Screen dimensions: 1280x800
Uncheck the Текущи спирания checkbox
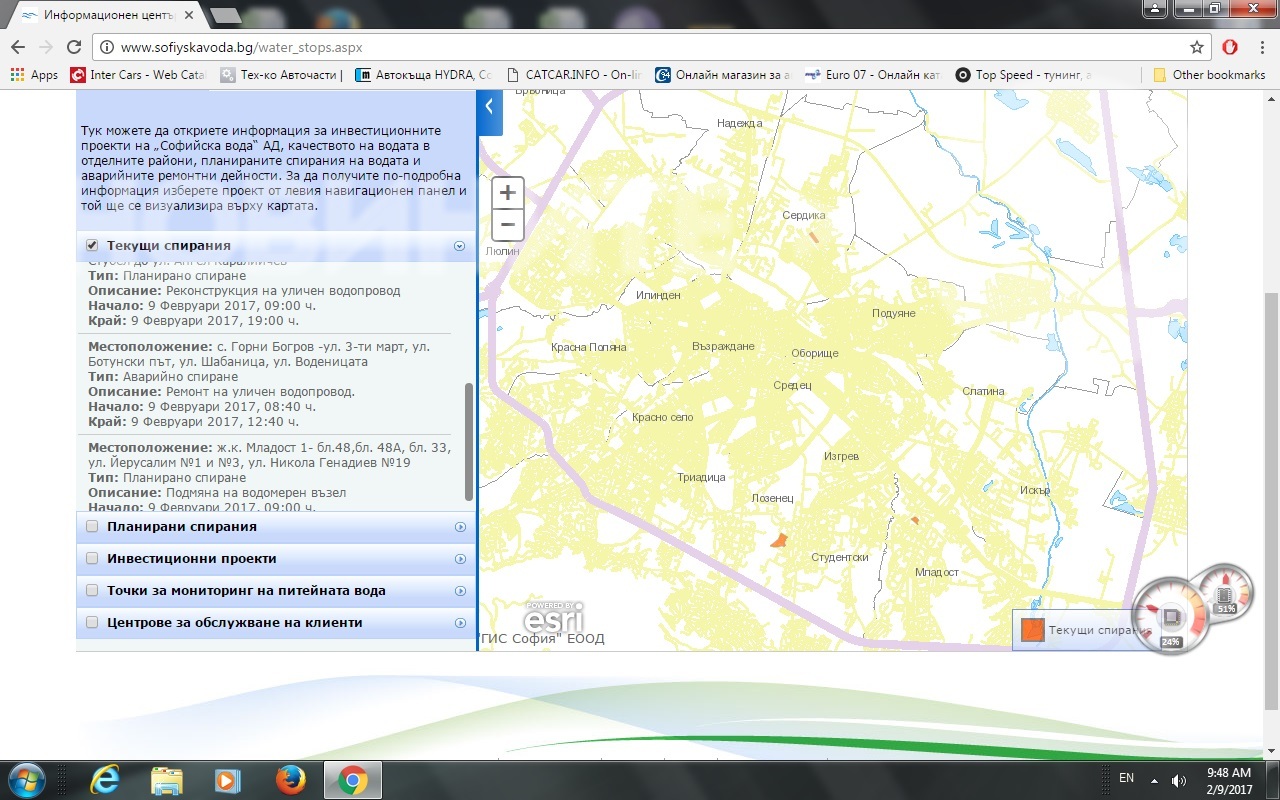pos(92,245)
